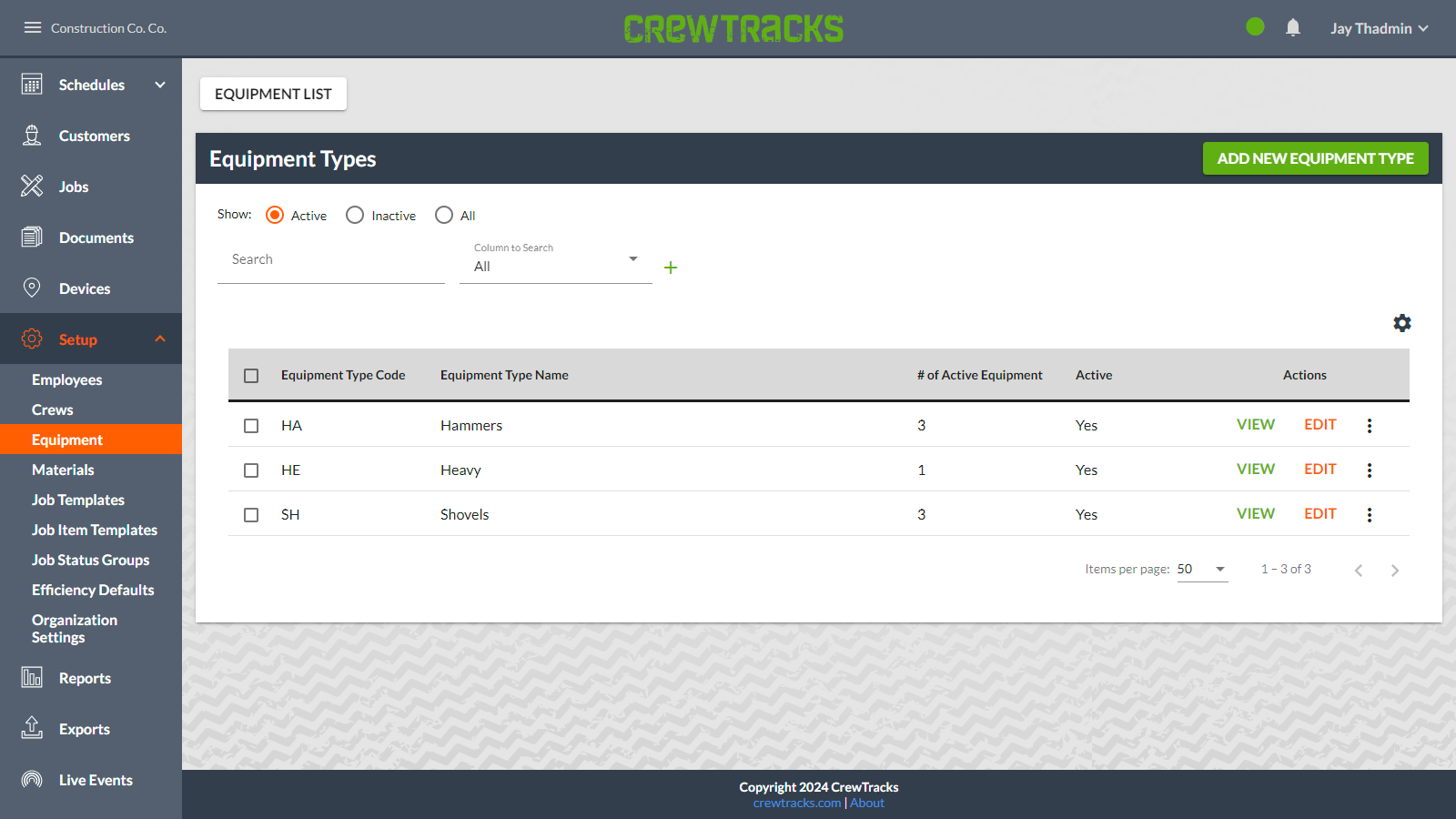Click the Exports upload icon
The width and height of the screenshot is (1456, 819).
[x=32, y=728]
